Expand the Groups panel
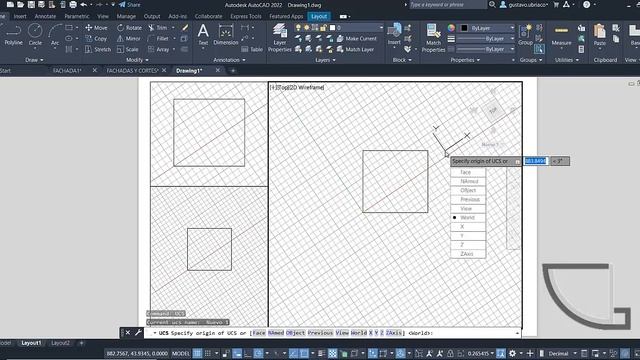This screenshot has width=640, height=360. point(531,60)
